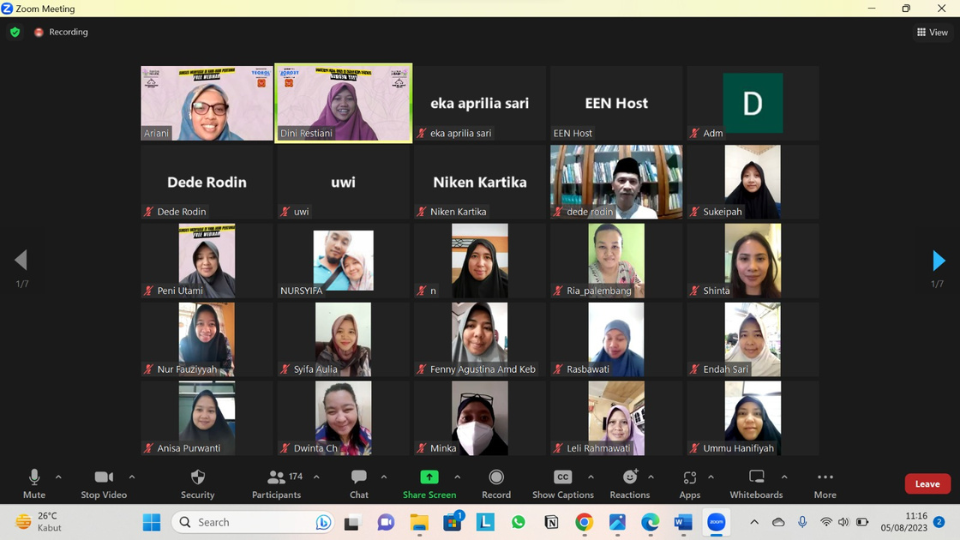Go to next page of participants

(938, 261)
